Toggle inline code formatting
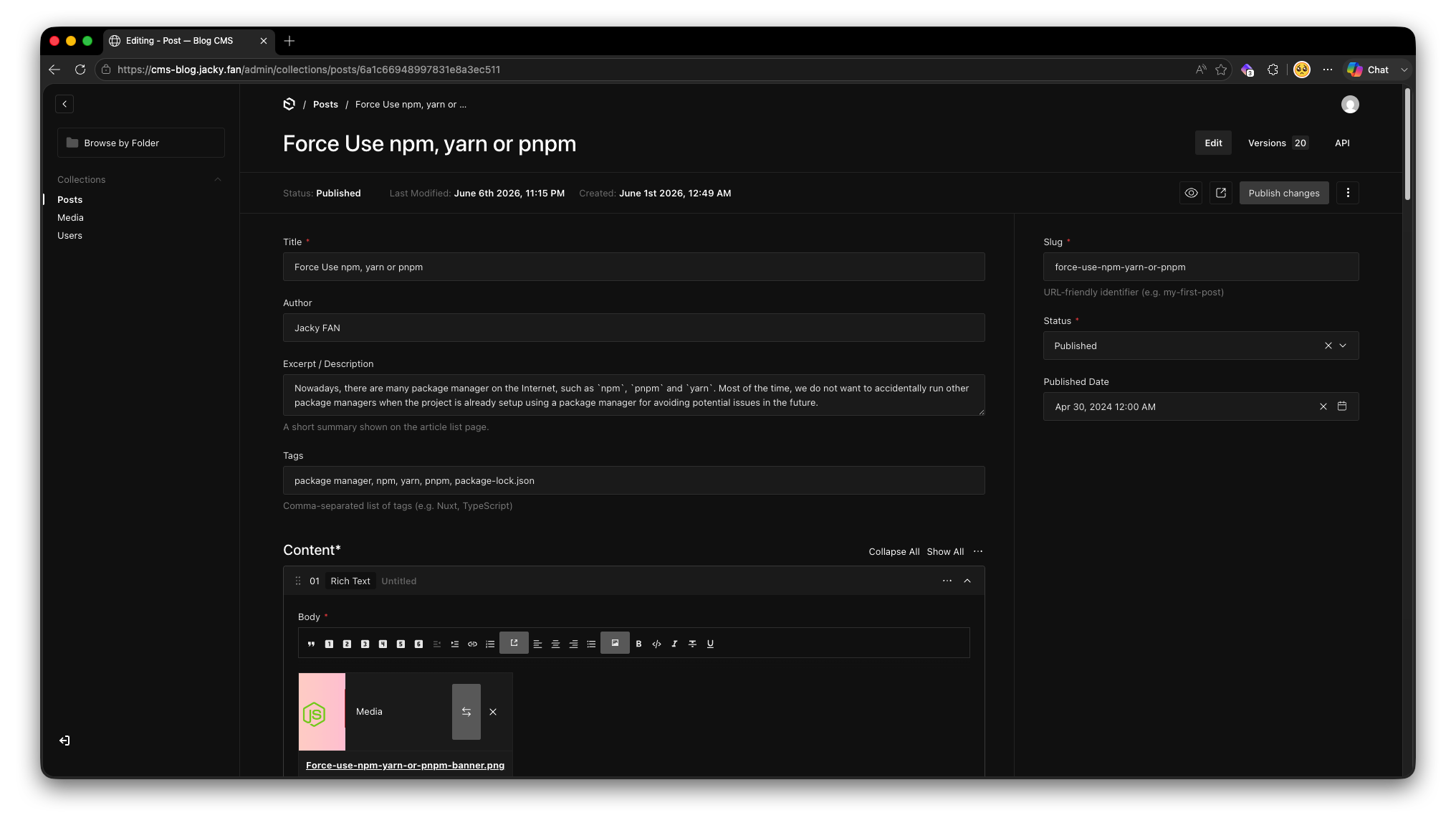Viewport: 1456px width, 833px height. click(656, 644)
